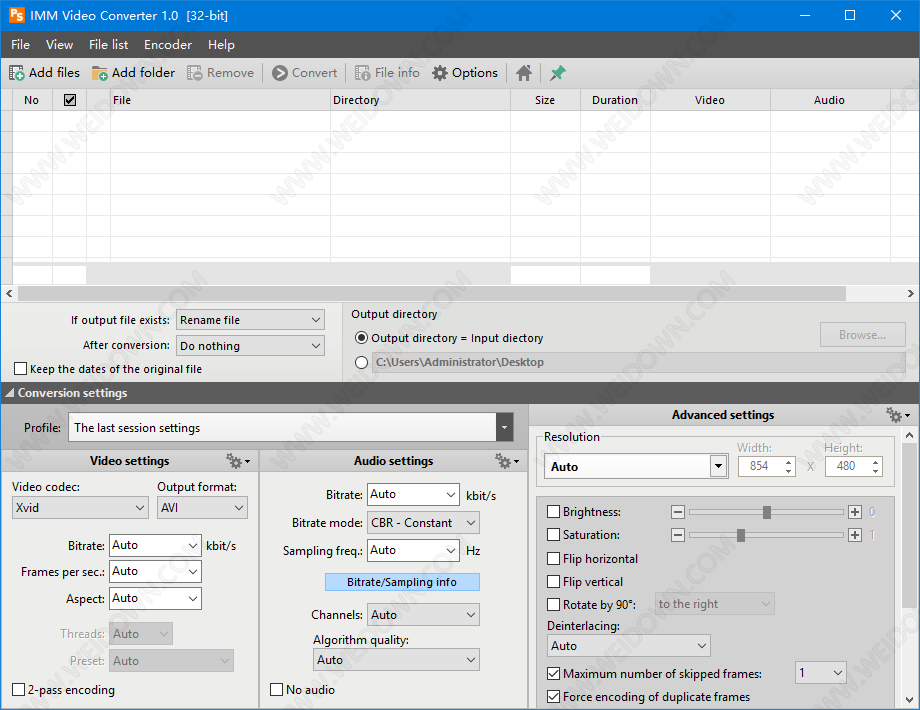Image resolution: width=920 pixels, height=710 pixels.
Task: Open the Resolution Auto dropdown
Action: 636,466
